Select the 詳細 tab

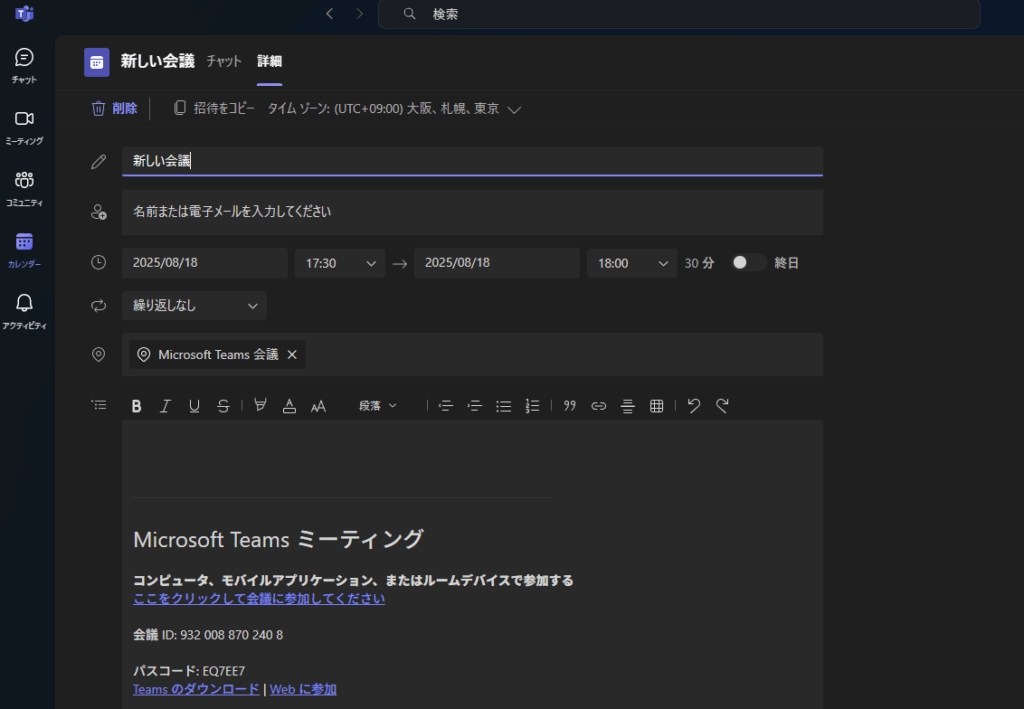tap(269, 61)
